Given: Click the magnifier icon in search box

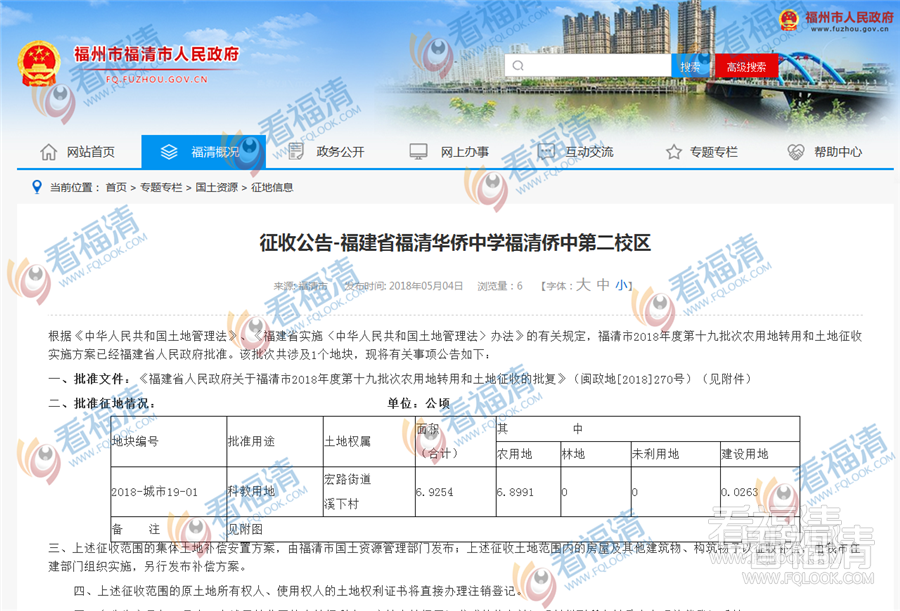Looking at the screenshot, I should pyautogui.click(x=517, y=67).
